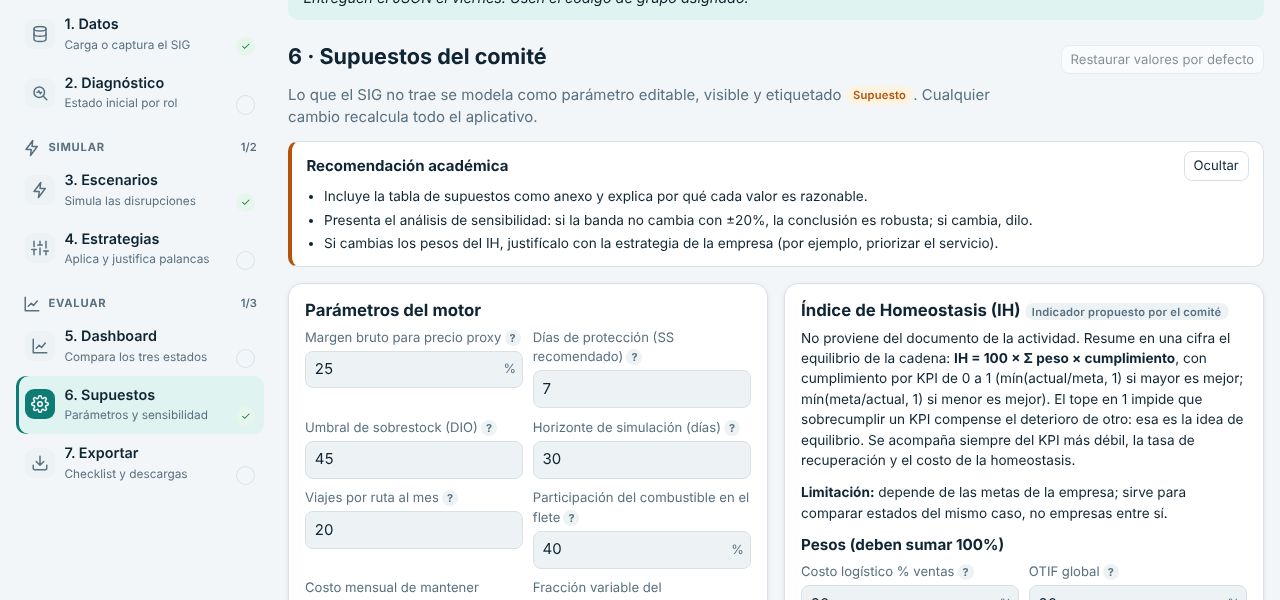Image resolution: width=1280 pixels, height=600 pixels.
Task: Open help tooltip for OTIF global
Action: click(1110, 572)
